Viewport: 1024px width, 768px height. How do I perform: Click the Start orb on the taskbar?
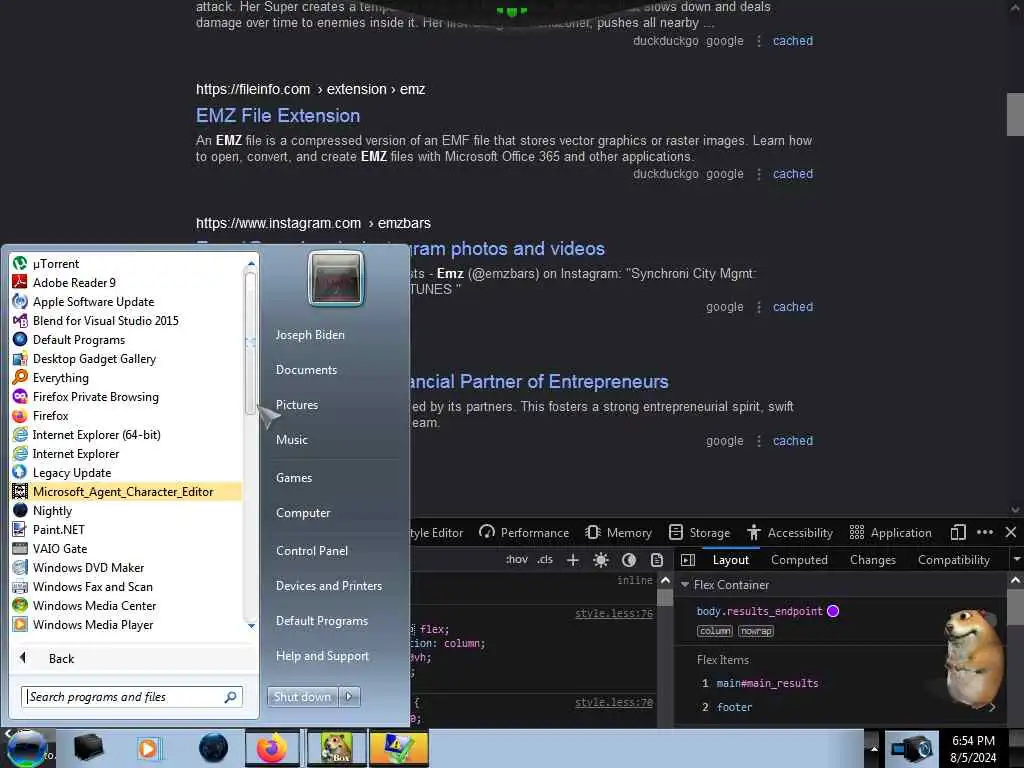coord(26,748)
